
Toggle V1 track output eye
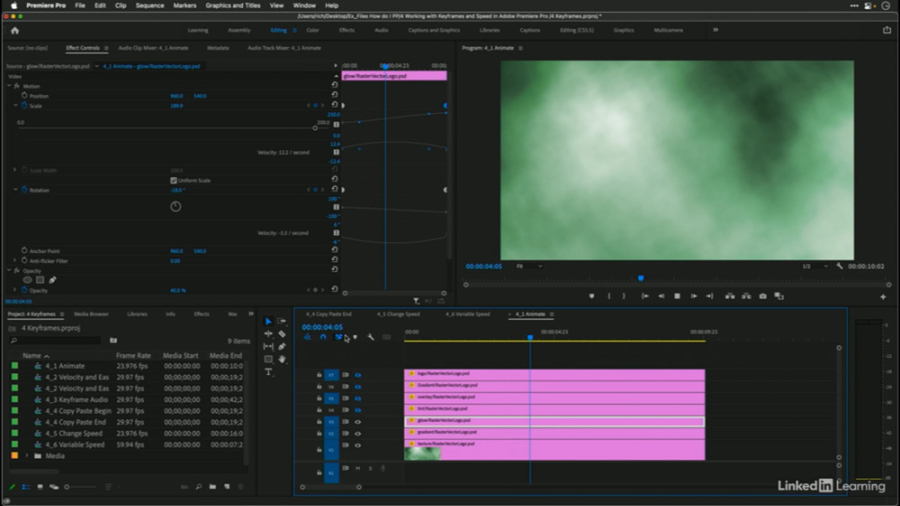[358, 445]
